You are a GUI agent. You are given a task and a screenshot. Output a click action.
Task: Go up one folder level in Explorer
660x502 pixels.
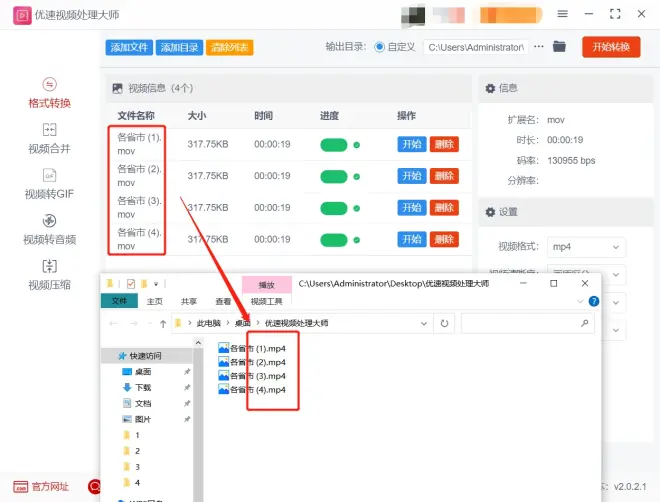[x=163, y=323]
